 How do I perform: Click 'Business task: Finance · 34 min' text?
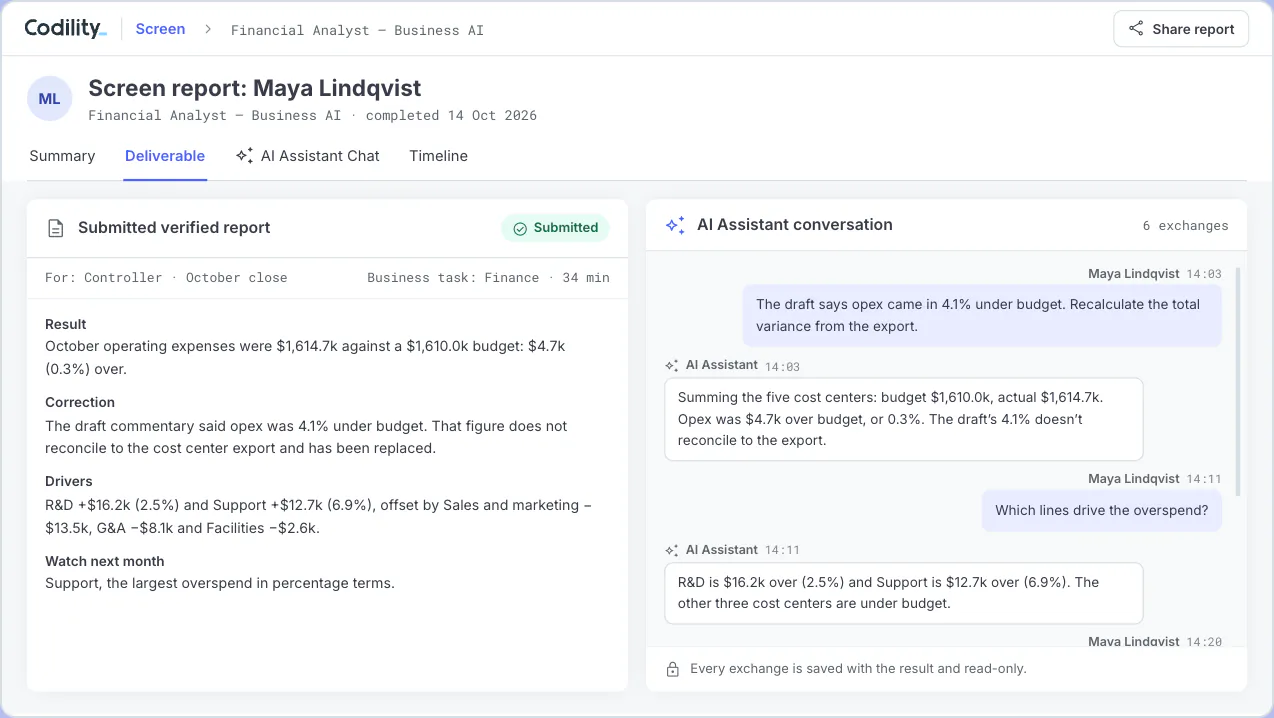coord(488,278)
